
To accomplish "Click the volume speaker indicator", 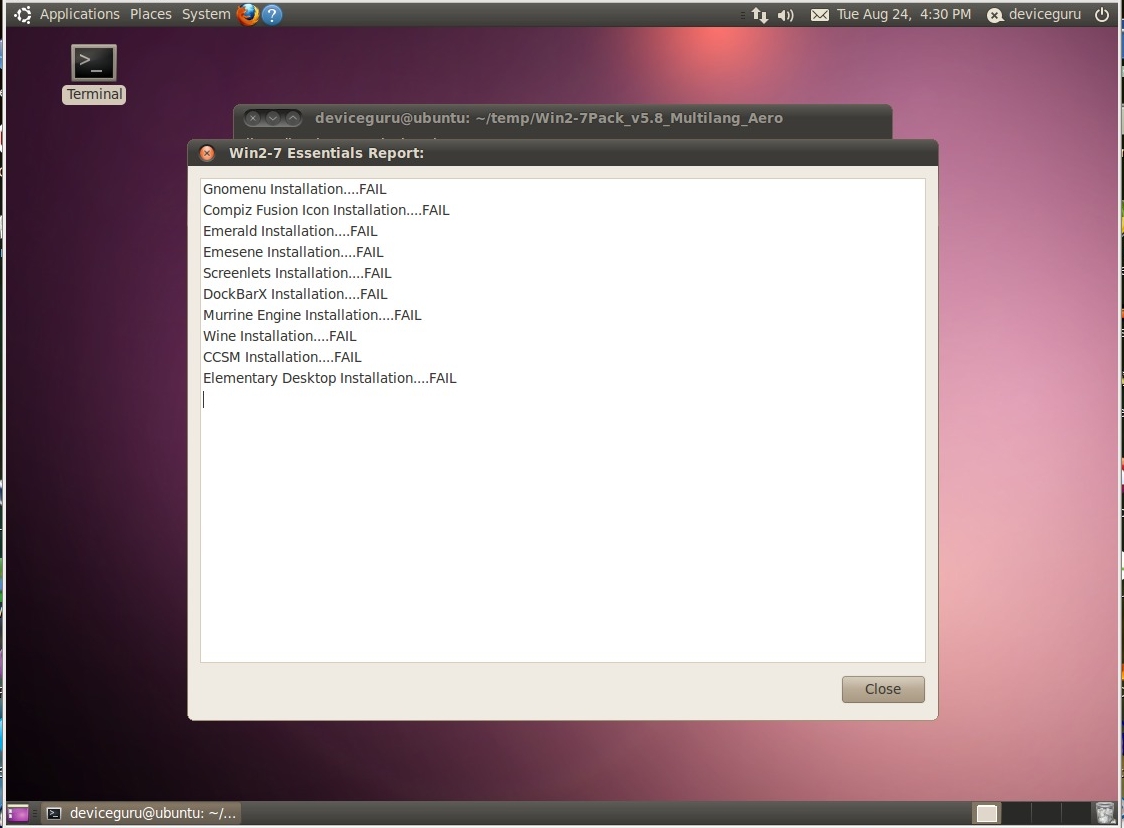I will pos(786,14).
